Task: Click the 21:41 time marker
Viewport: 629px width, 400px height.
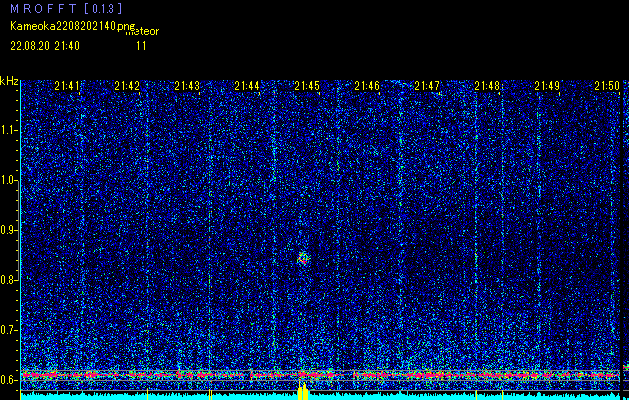Action: [67, 86]
